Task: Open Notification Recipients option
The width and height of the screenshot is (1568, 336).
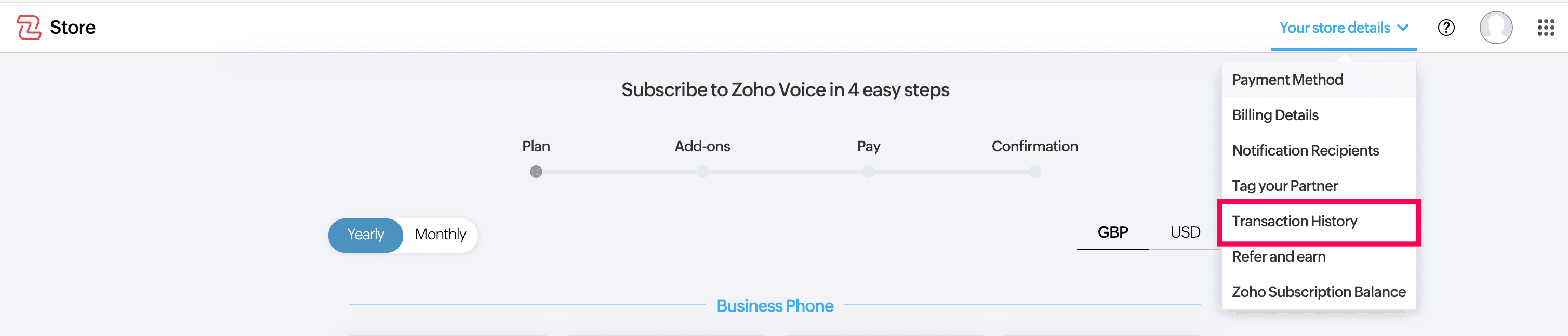Action: click(x=1305, y=151)
